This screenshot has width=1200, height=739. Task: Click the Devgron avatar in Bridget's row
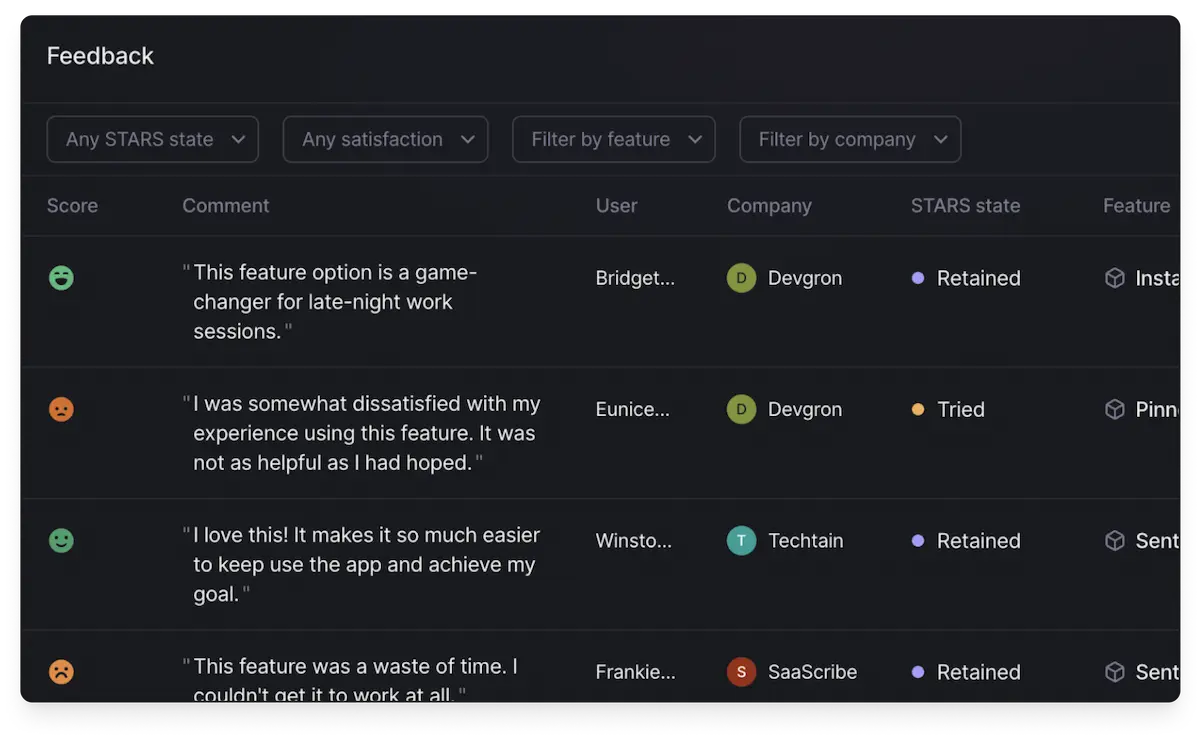(741, 278)
